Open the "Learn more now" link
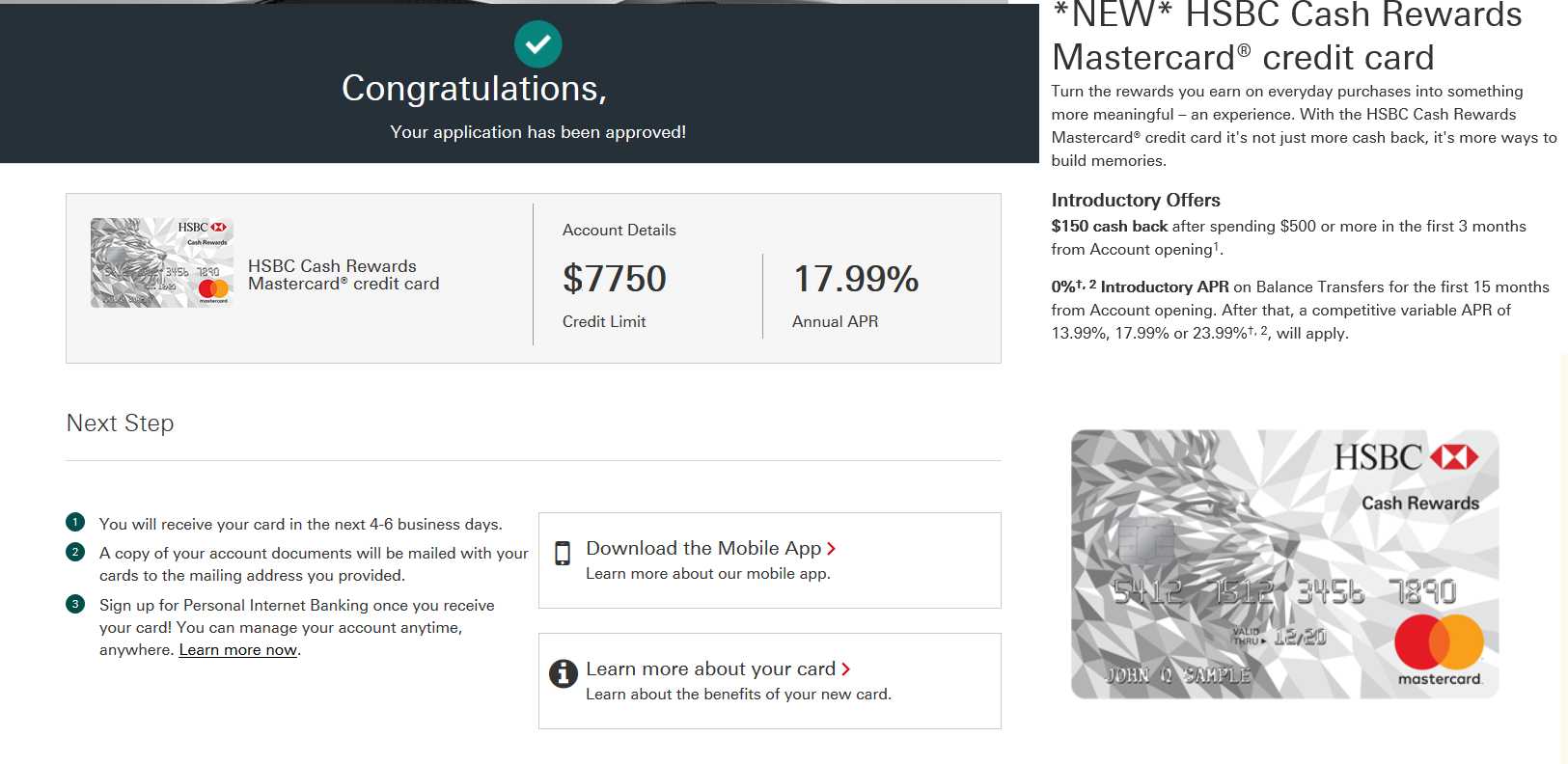Viewport: 1568px width, 764px height. [238, 650]
